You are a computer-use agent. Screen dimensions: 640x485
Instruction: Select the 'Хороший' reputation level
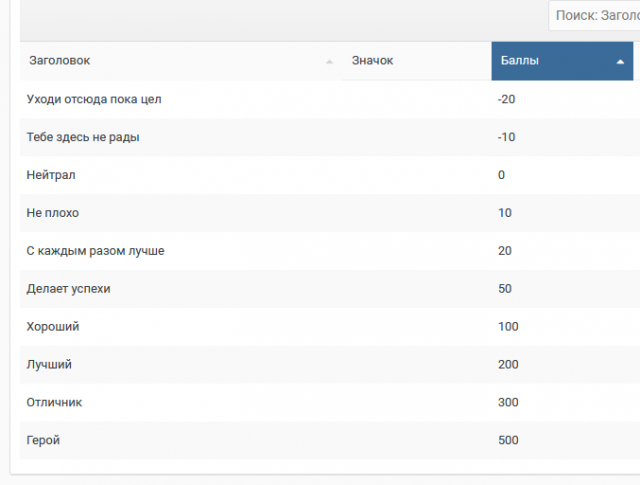click(52, 327)
